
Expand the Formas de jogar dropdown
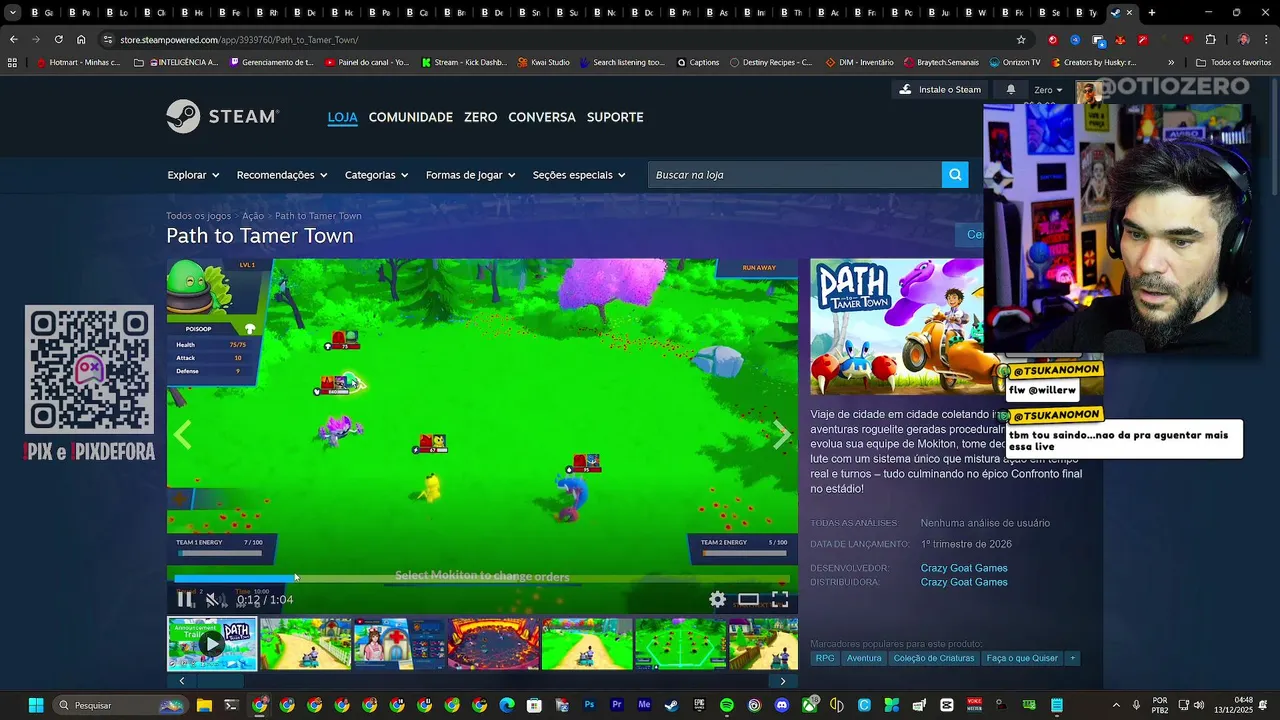pyautogui.click(x=470, y=175)
